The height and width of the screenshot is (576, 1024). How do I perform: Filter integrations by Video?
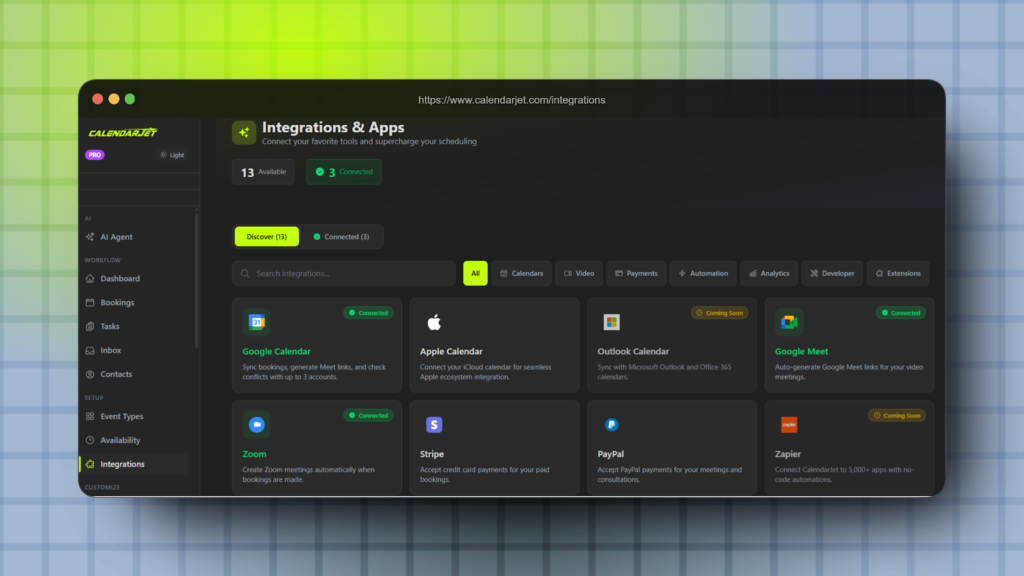(579, 273)
